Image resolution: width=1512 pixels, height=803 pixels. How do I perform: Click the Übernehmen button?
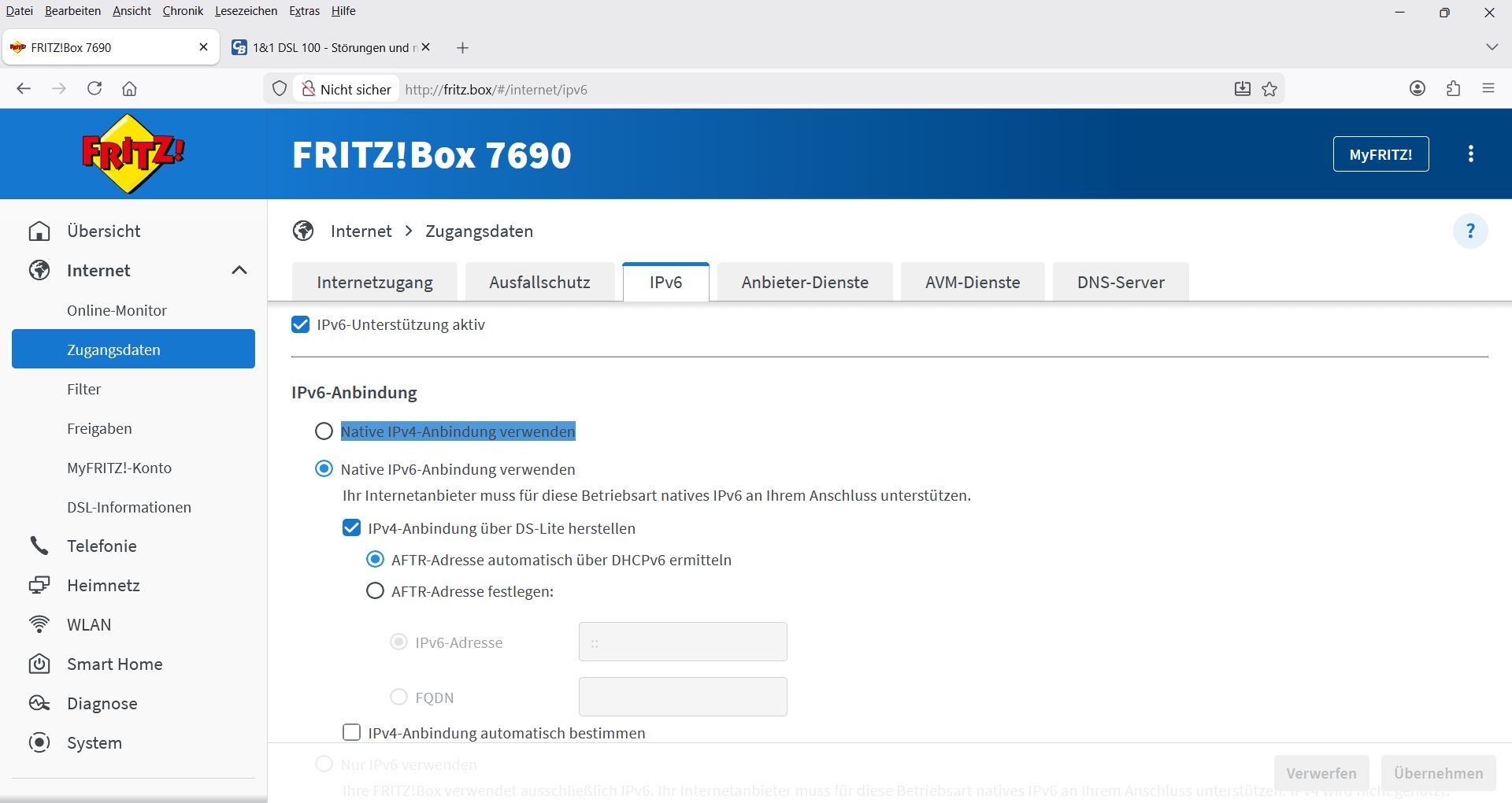coord(1438,773)
